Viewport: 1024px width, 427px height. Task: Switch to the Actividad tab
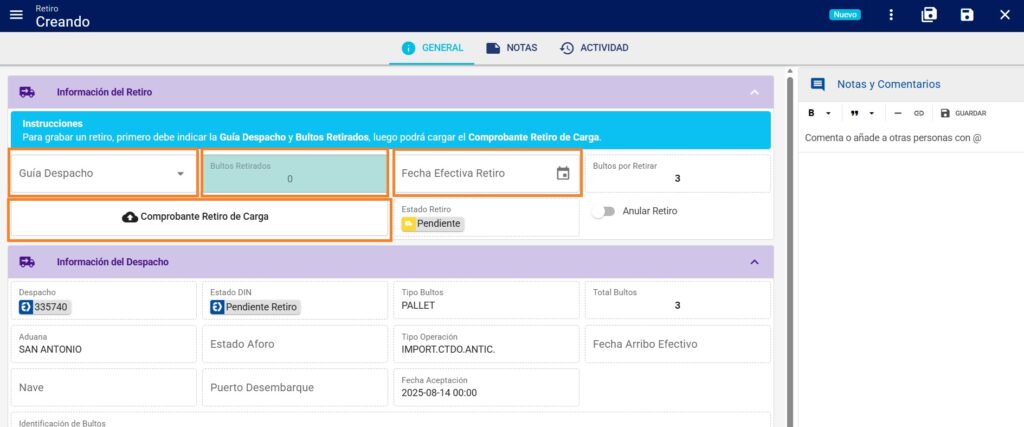[594, 48]
